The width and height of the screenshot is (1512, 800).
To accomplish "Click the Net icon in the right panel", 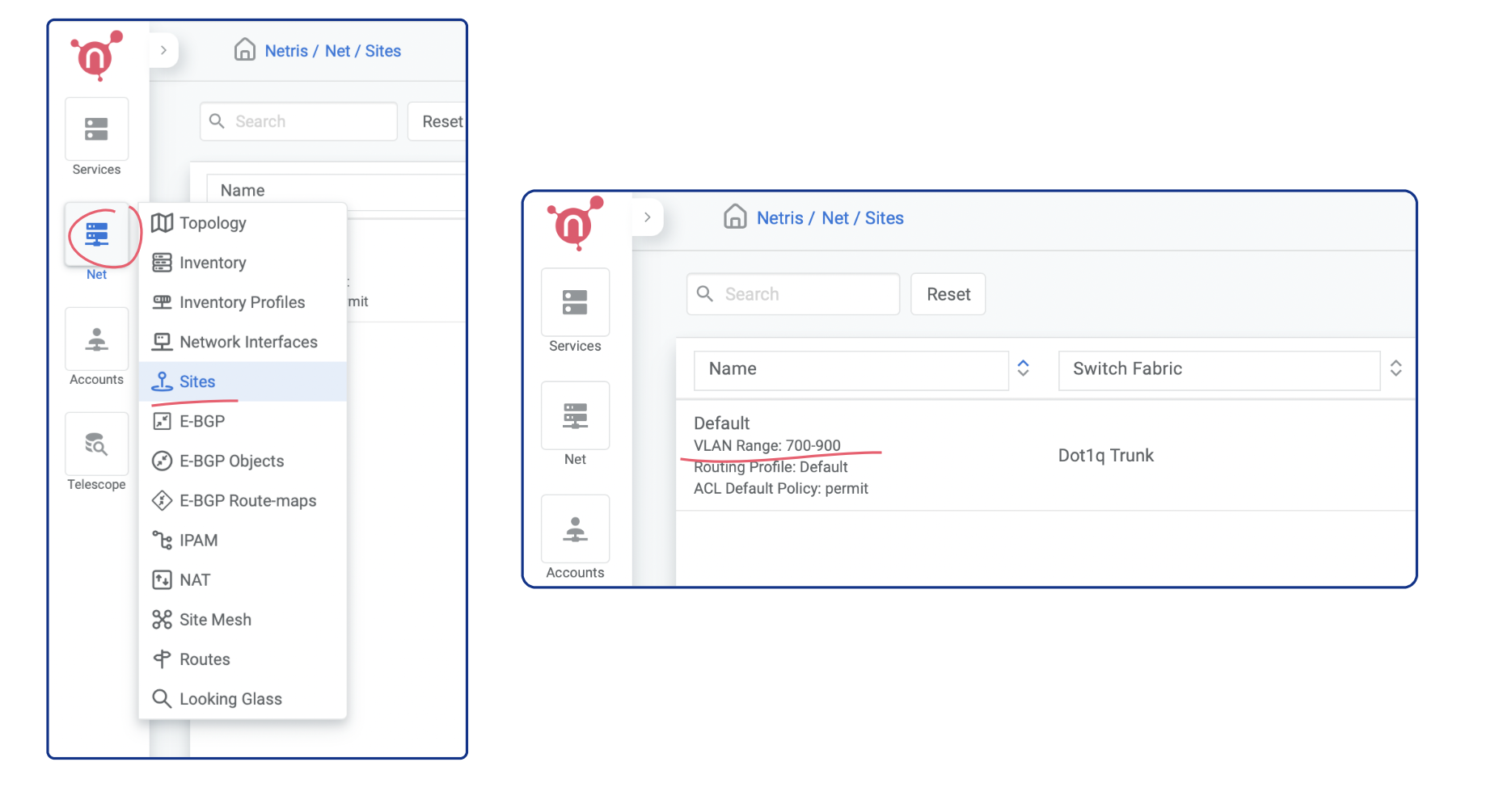I will [575, 416].
